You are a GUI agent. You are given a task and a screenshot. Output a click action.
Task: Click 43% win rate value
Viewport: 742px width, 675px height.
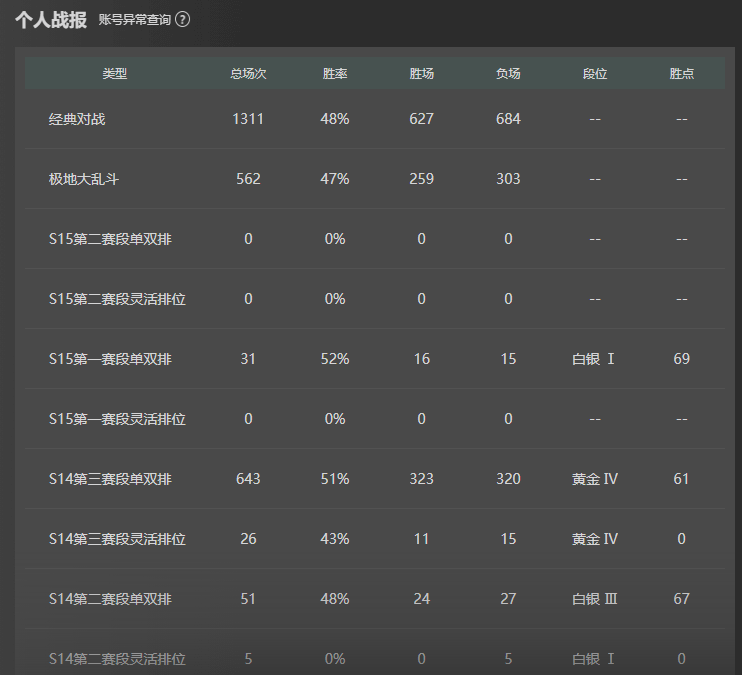(x=335, y=539)
